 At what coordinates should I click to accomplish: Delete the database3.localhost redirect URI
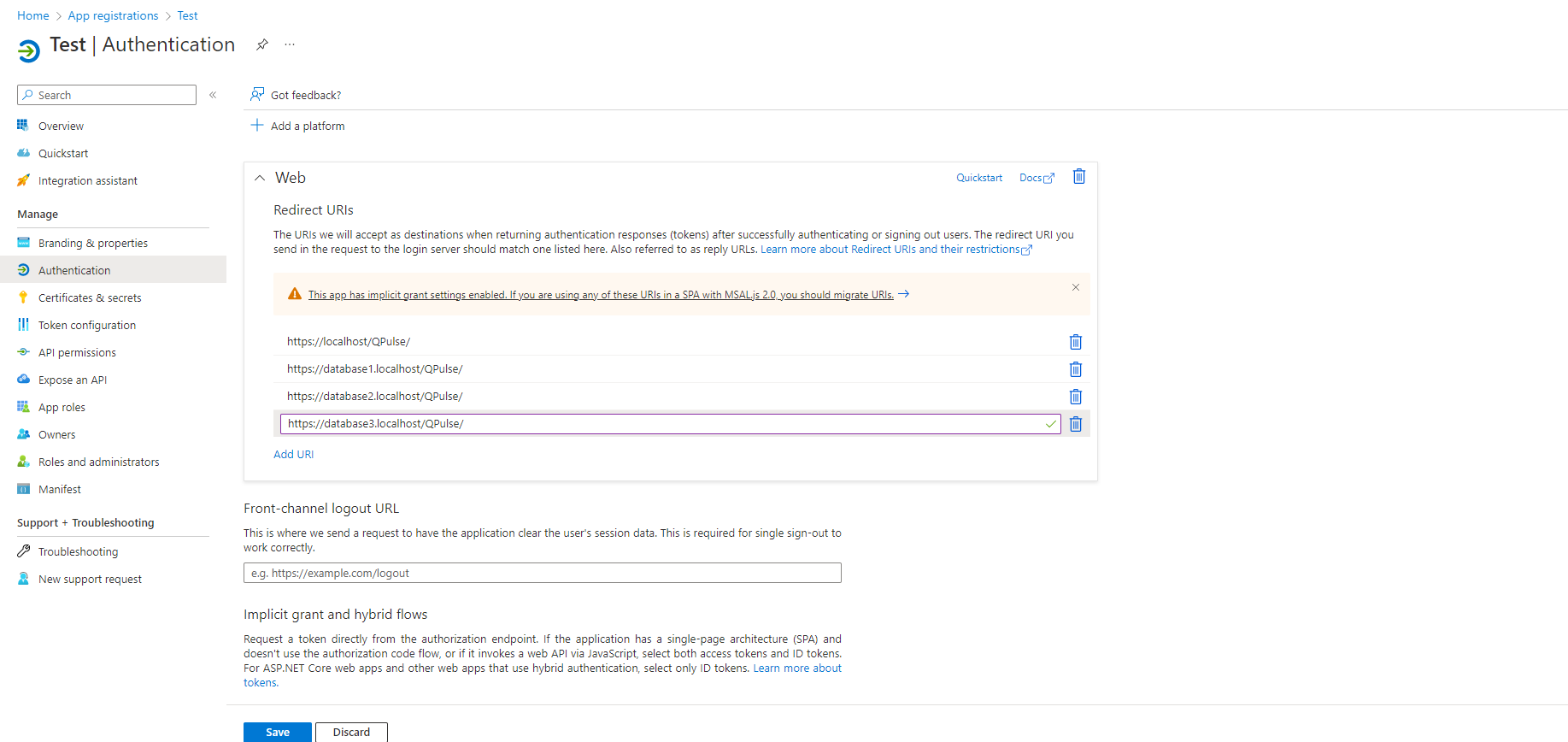point(1075,424)
